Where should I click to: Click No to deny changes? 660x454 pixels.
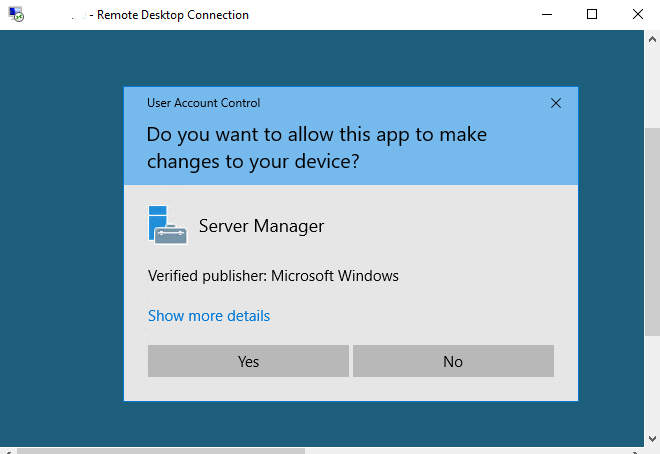click(x=453, y=361)
